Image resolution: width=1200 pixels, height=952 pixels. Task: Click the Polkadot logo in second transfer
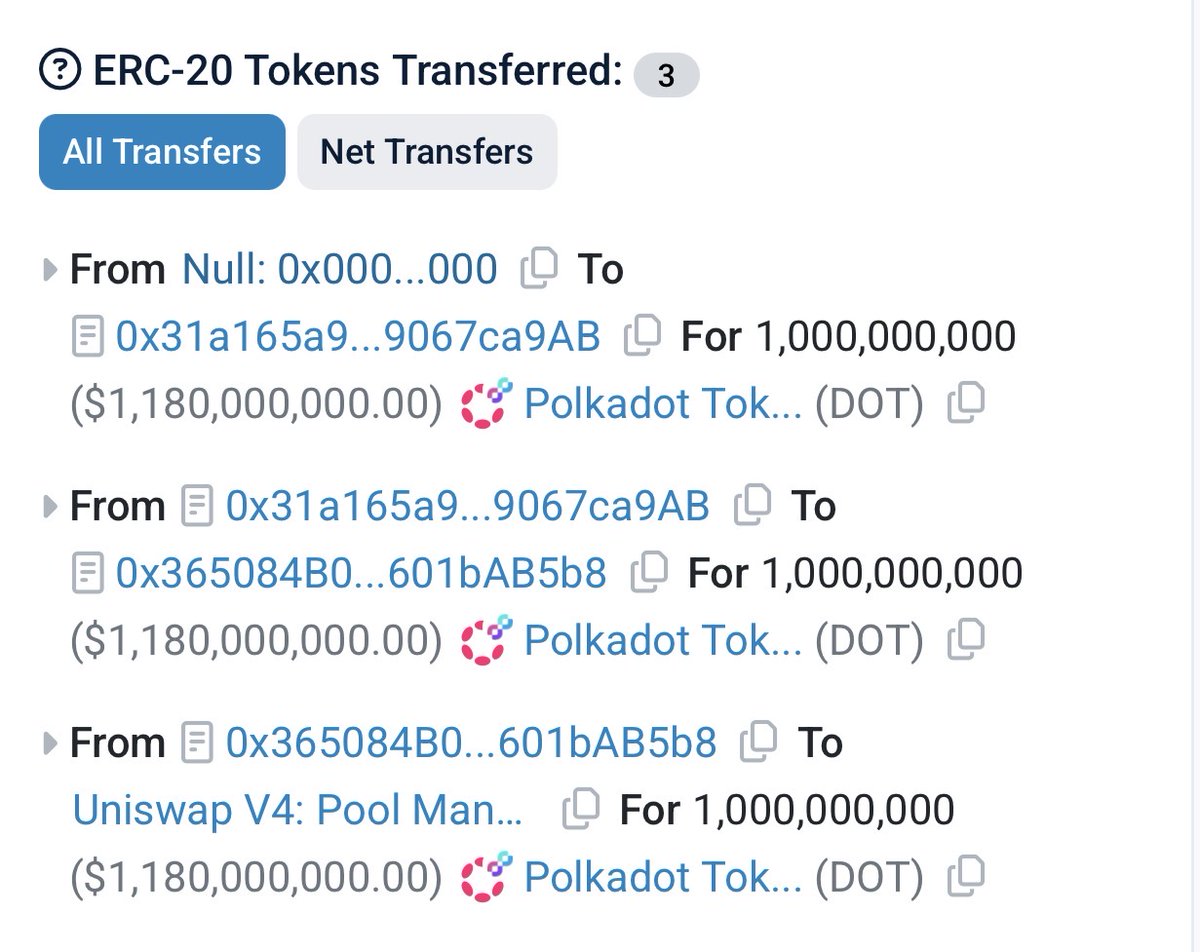pos(486,640)
